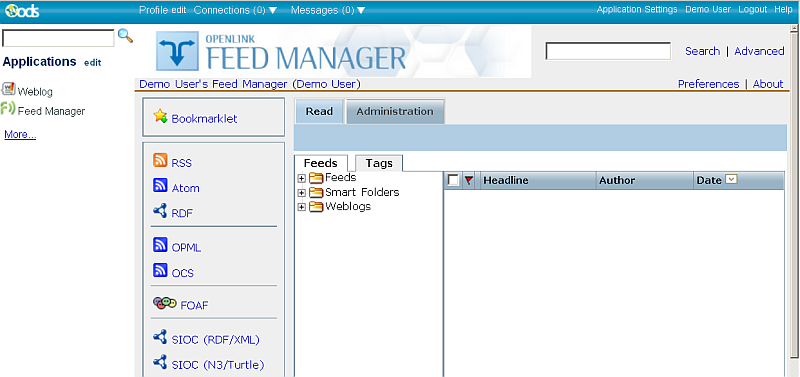Open the Connections dropdown menu

click(x=235, y=10)
